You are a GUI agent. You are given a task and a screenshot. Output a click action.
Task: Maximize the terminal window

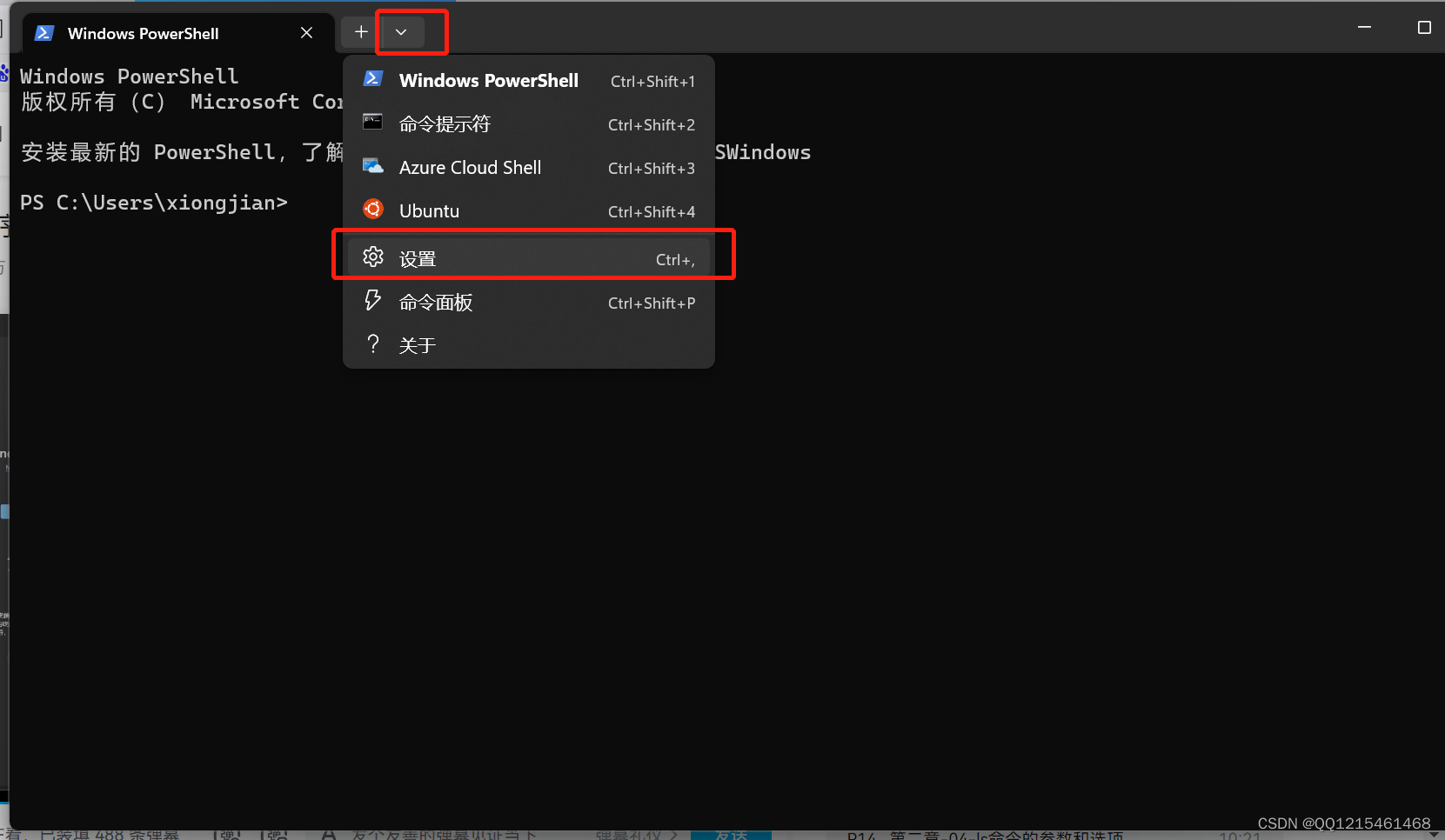pos(1424,28)
